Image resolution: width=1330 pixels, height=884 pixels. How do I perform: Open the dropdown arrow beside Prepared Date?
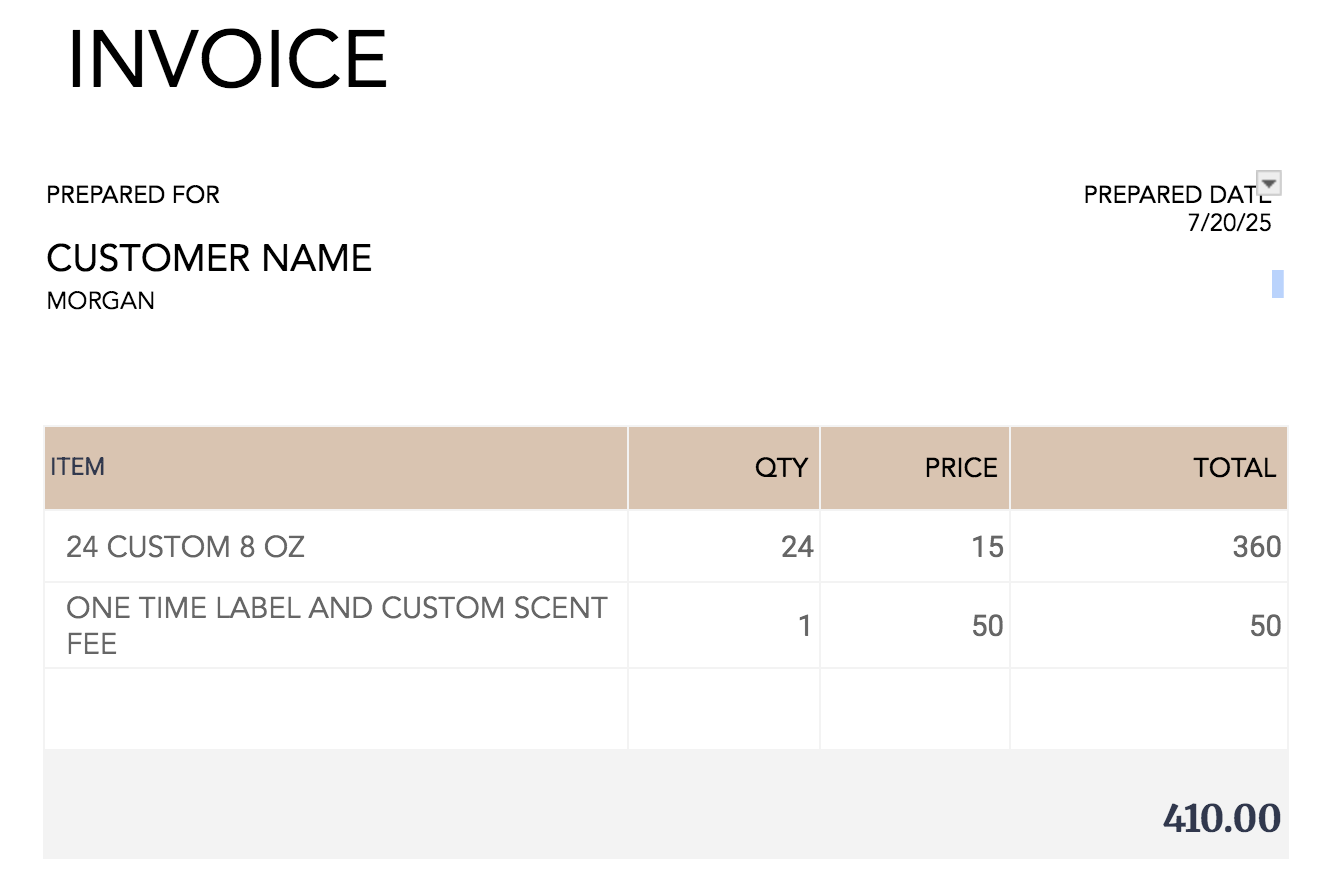tap(1269, 183)
